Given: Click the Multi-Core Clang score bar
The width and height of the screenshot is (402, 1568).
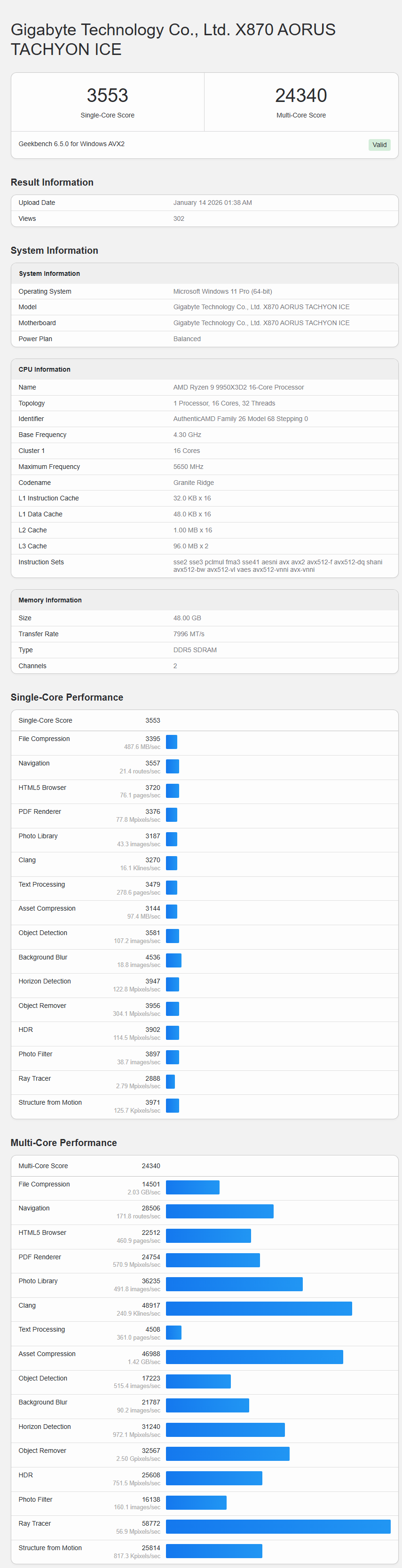Looking at the screenshot, I should tap(259, 1308).
